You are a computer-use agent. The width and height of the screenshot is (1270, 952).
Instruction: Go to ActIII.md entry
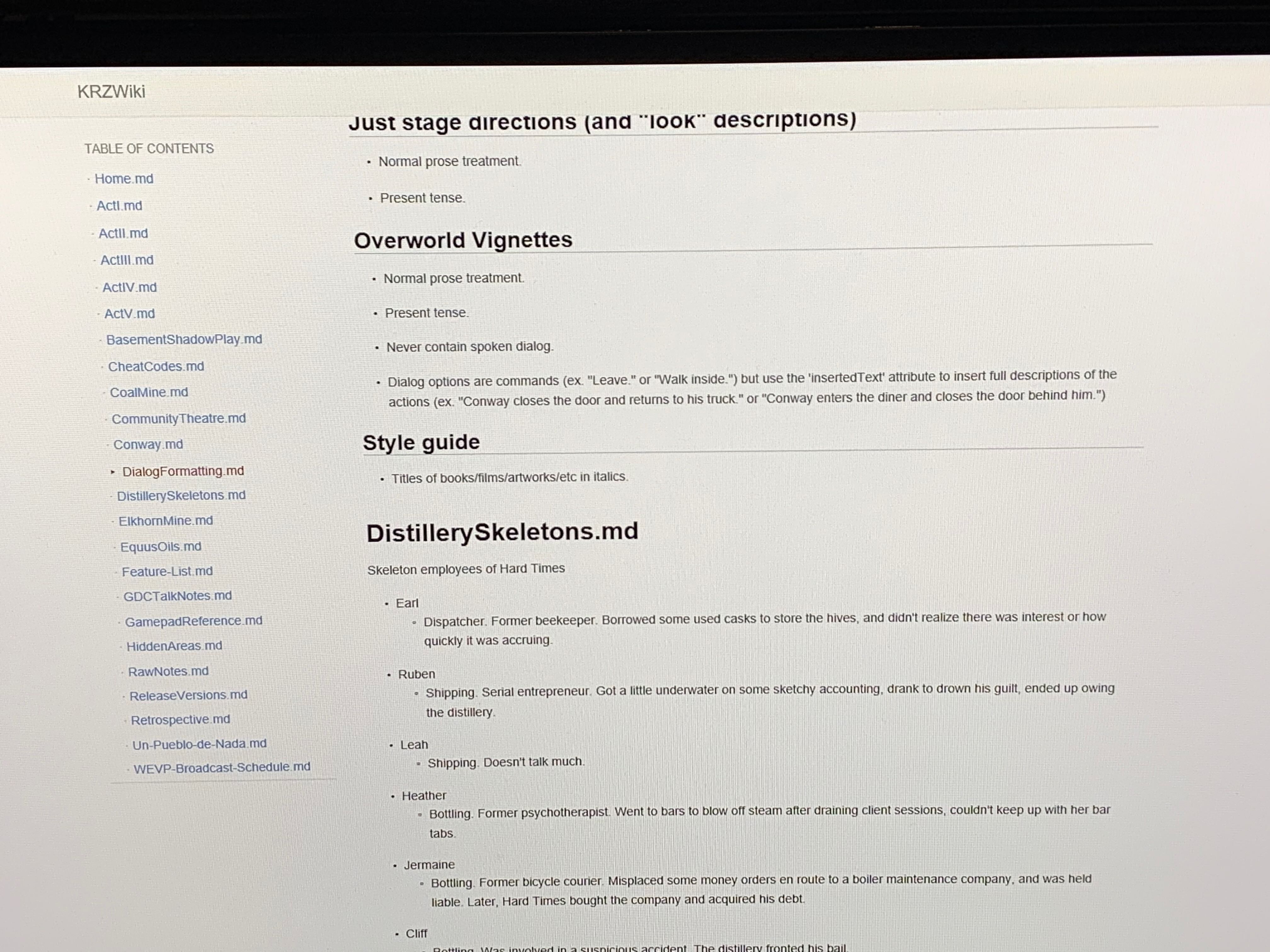127,260
